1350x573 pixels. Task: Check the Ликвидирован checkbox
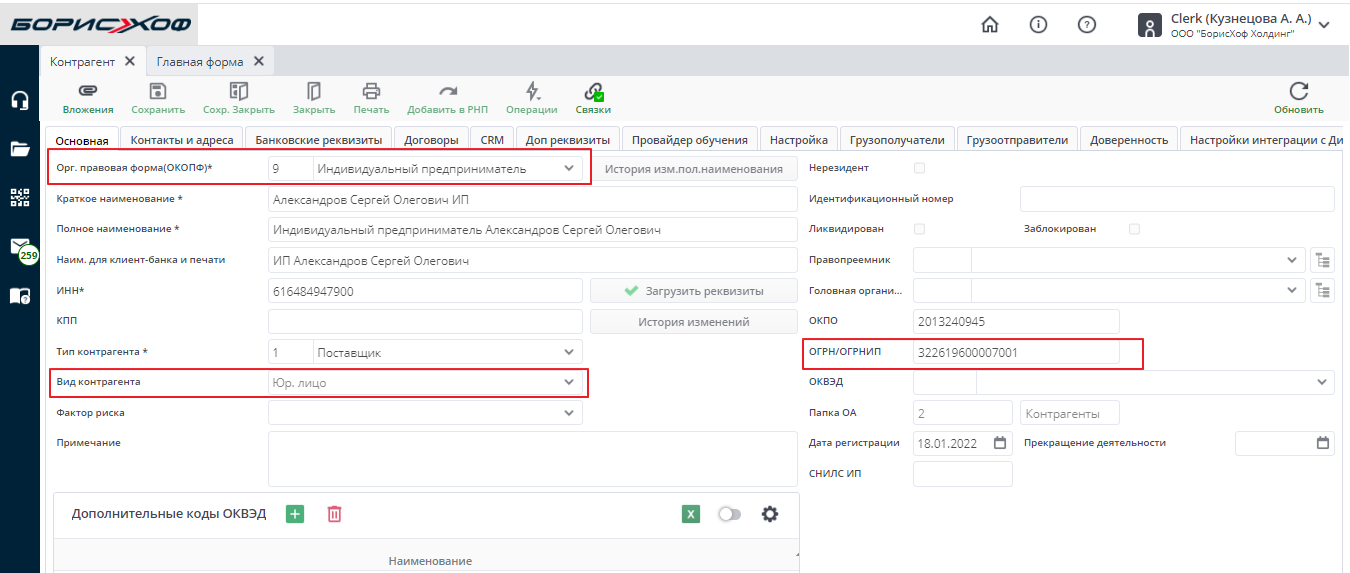[919, 229]
